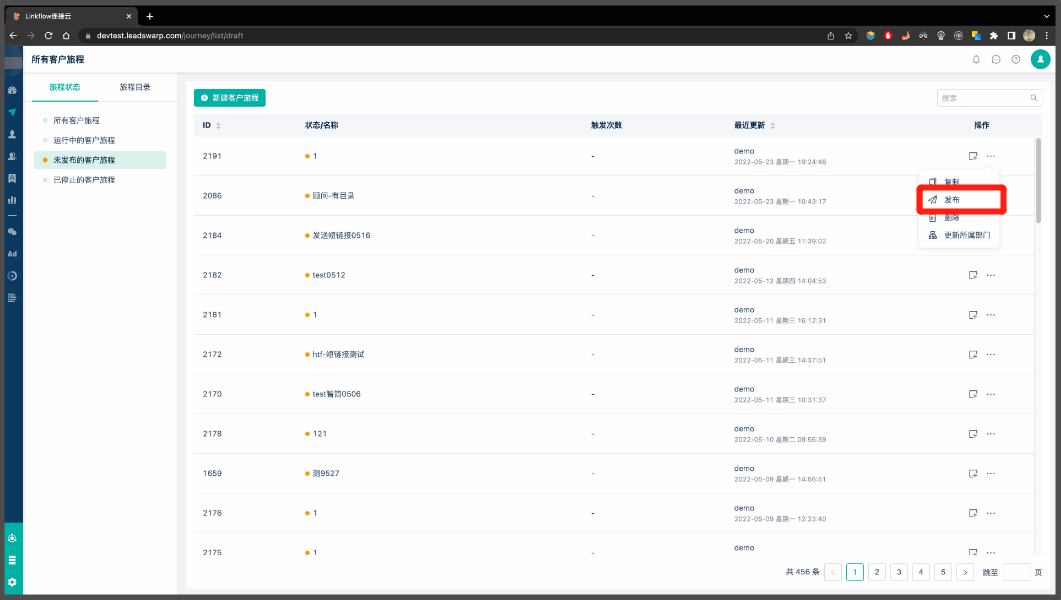This screenshot has height=600, width=1061.
Task: Close the open dots menu of row 2191
Action: tap(991, 156)
